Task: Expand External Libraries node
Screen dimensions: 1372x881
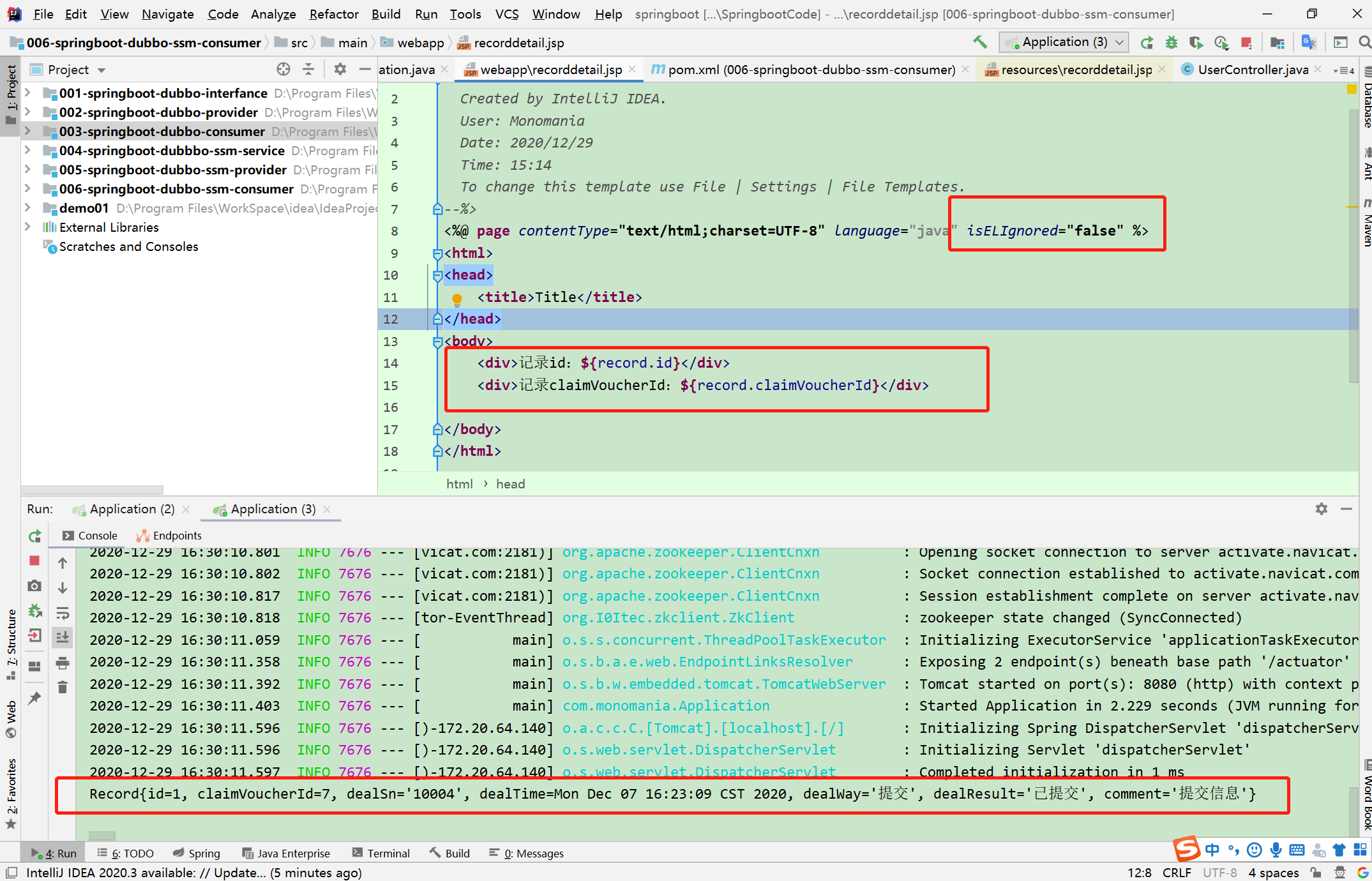Action: pyautogui.click(x=28, y=227)
